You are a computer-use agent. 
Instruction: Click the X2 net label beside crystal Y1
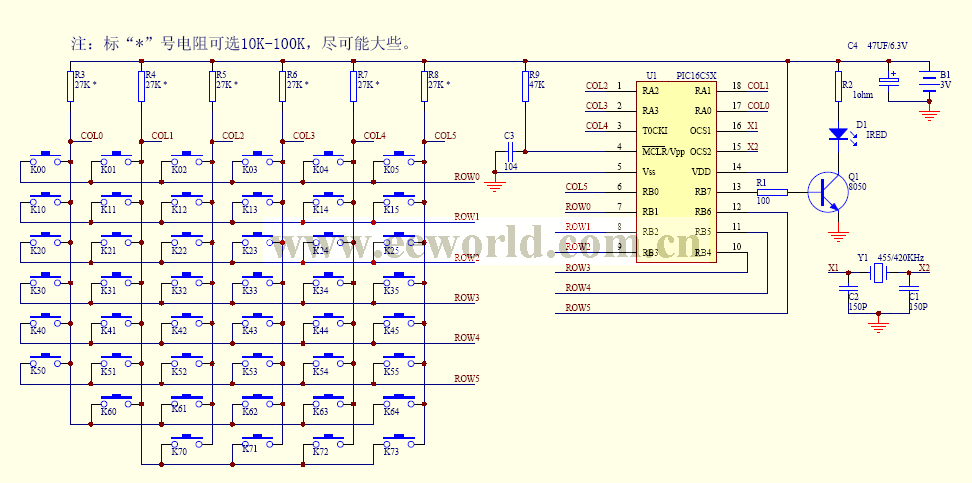point(924,268)
